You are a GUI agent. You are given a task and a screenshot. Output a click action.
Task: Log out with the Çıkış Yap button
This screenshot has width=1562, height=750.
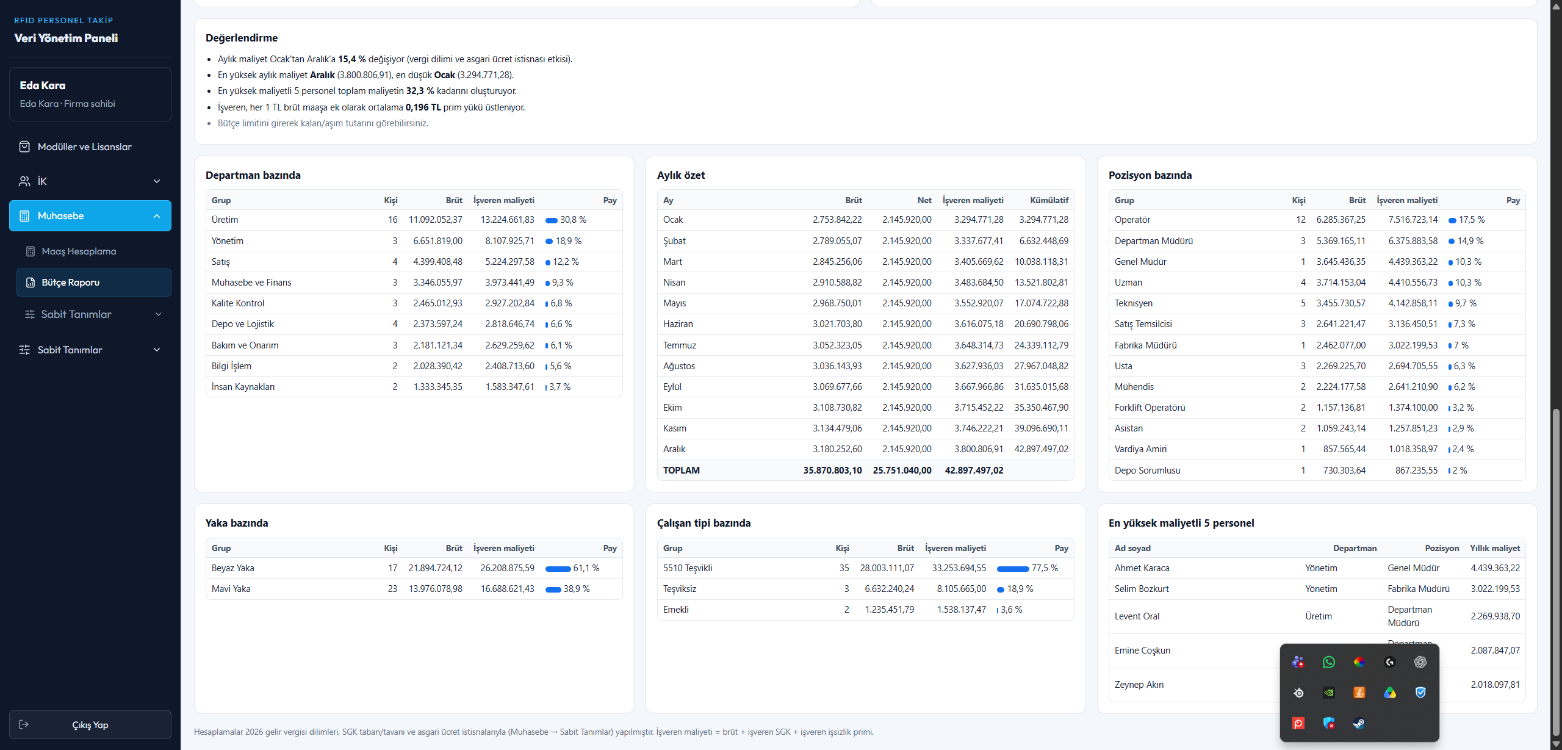pos(90,725)
